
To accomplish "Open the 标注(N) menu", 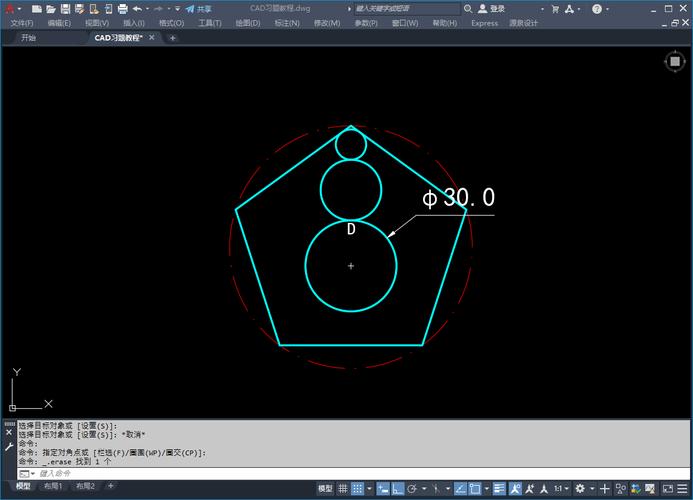I will (287, 23).
